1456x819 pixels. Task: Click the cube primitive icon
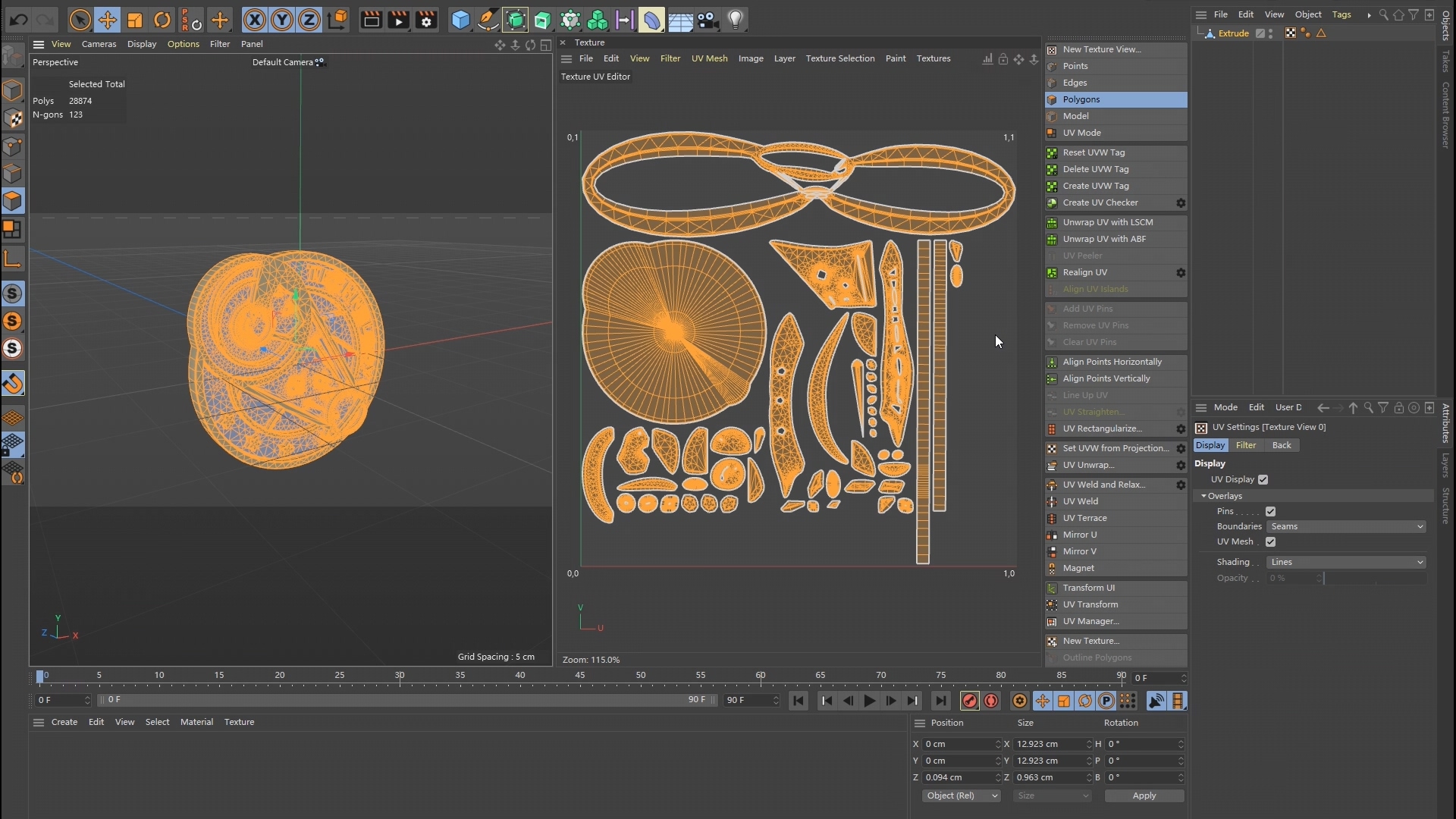[460, 20]
